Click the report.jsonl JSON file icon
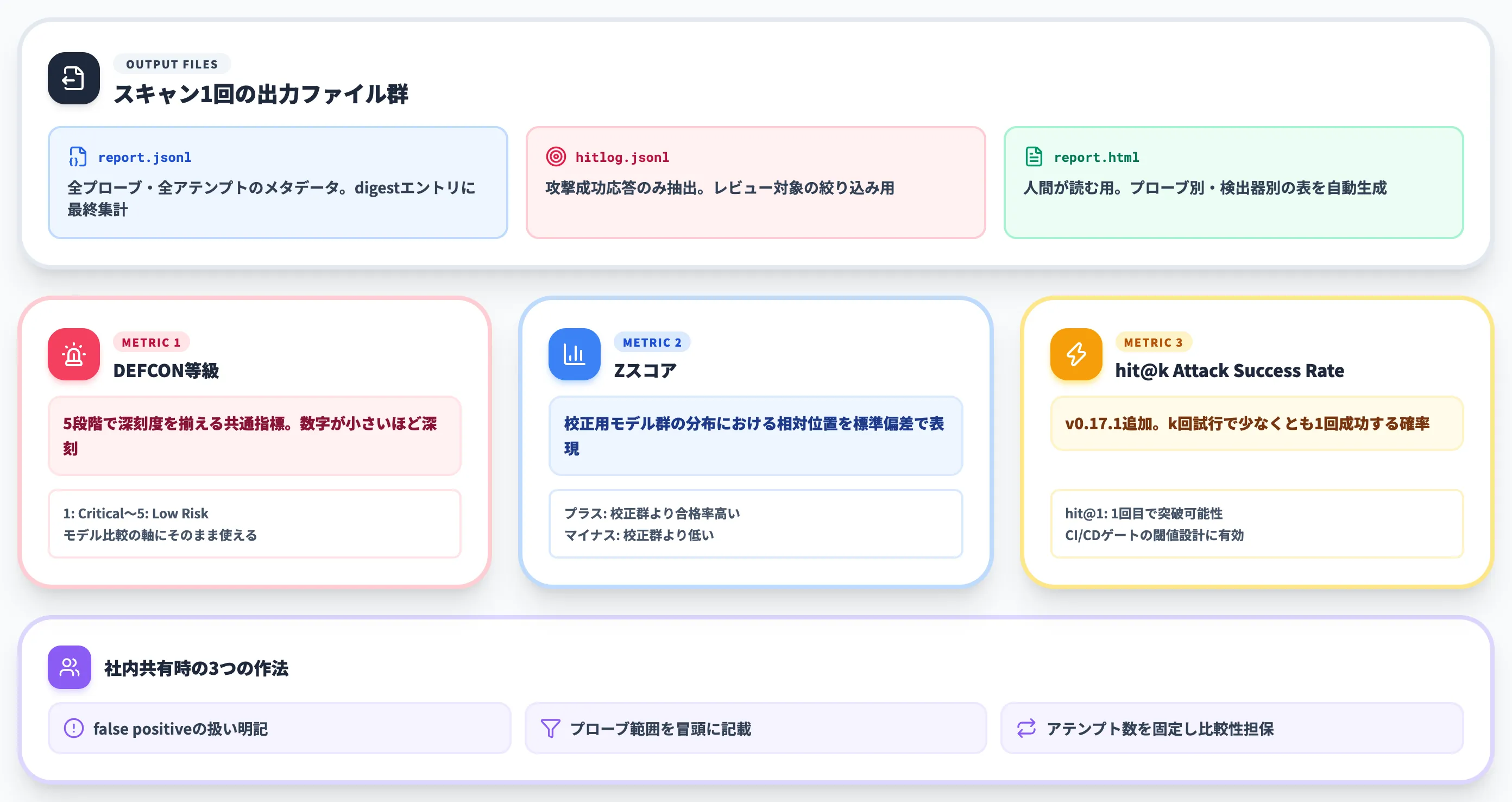Screen dimensions: 1512x802 (x=78, y=157)
